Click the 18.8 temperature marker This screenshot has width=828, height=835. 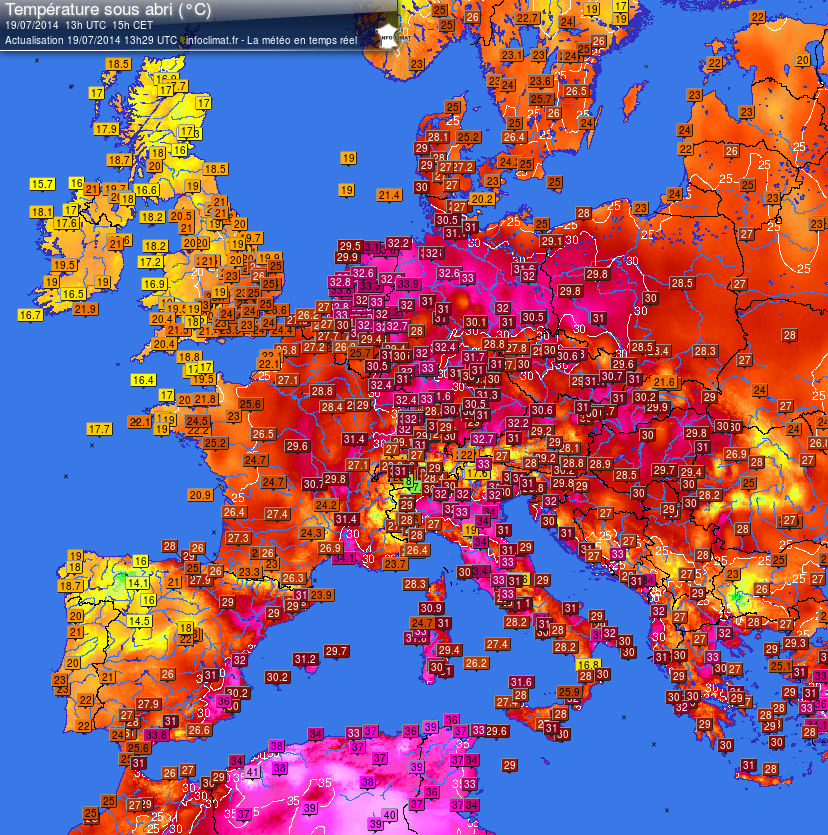189,356
